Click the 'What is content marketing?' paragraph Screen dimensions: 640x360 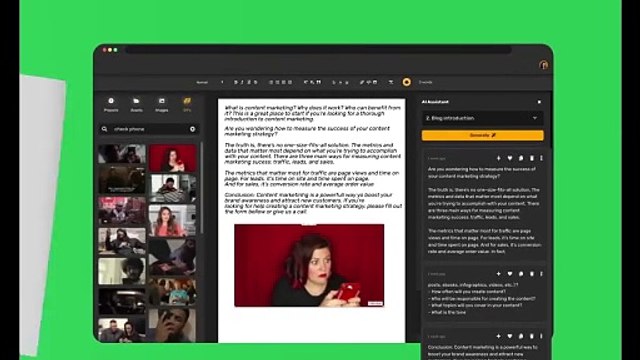coord(312,113)
